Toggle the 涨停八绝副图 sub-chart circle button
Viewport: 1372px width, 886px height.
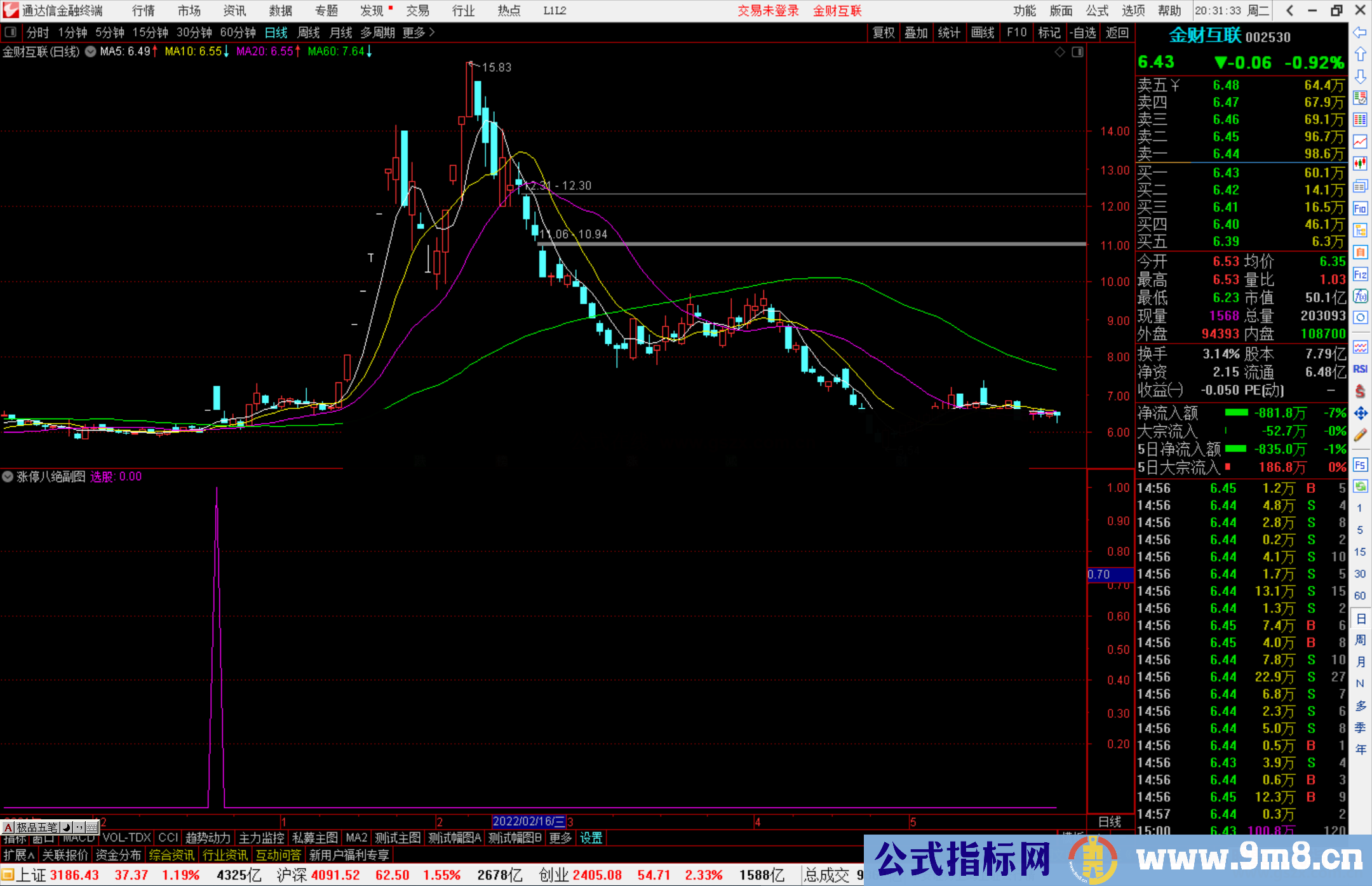(x=8, y=476)
